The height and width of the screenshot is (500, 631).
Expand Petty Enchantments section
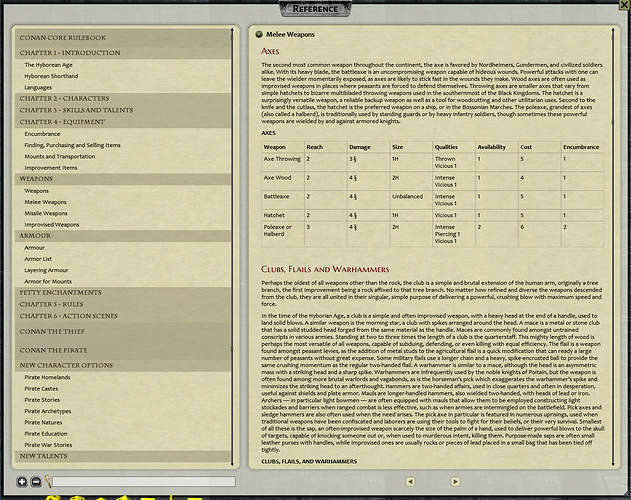point(123,293)
